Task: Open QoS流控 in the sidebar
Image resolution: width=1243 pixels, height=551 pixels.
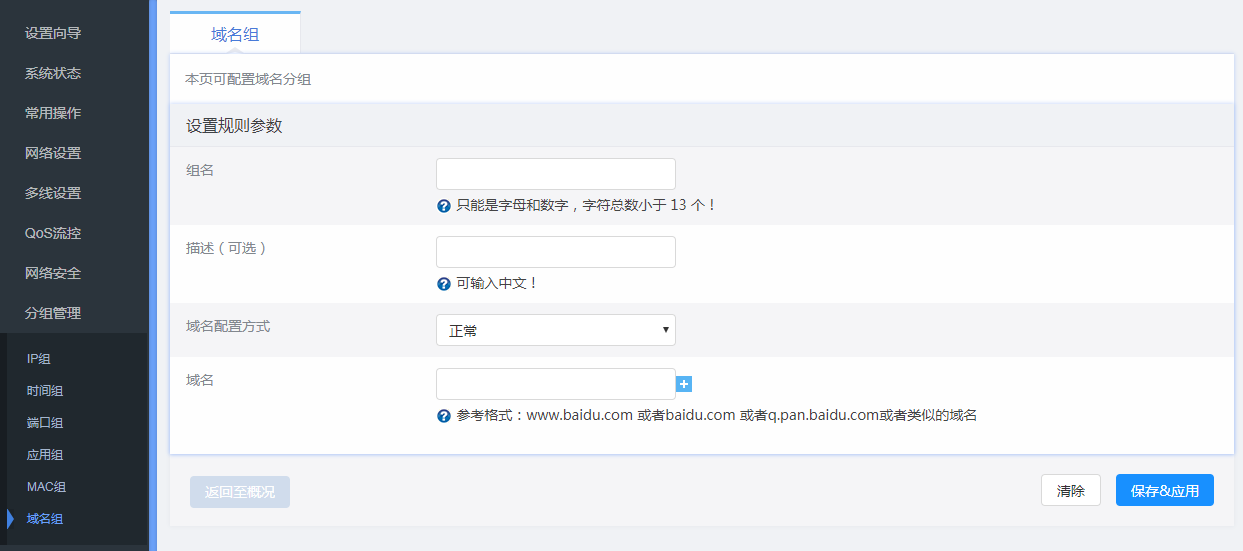Action: pyautogui.click(x=53, y=233)
